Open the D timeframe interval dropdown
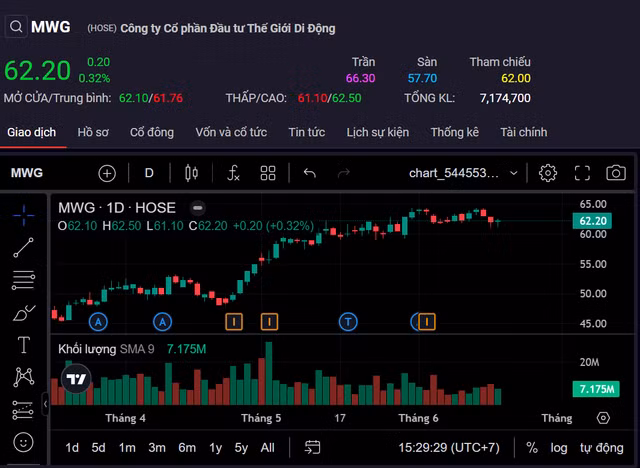The width and height of the screenshot is (640, 468). coord(149,173)
